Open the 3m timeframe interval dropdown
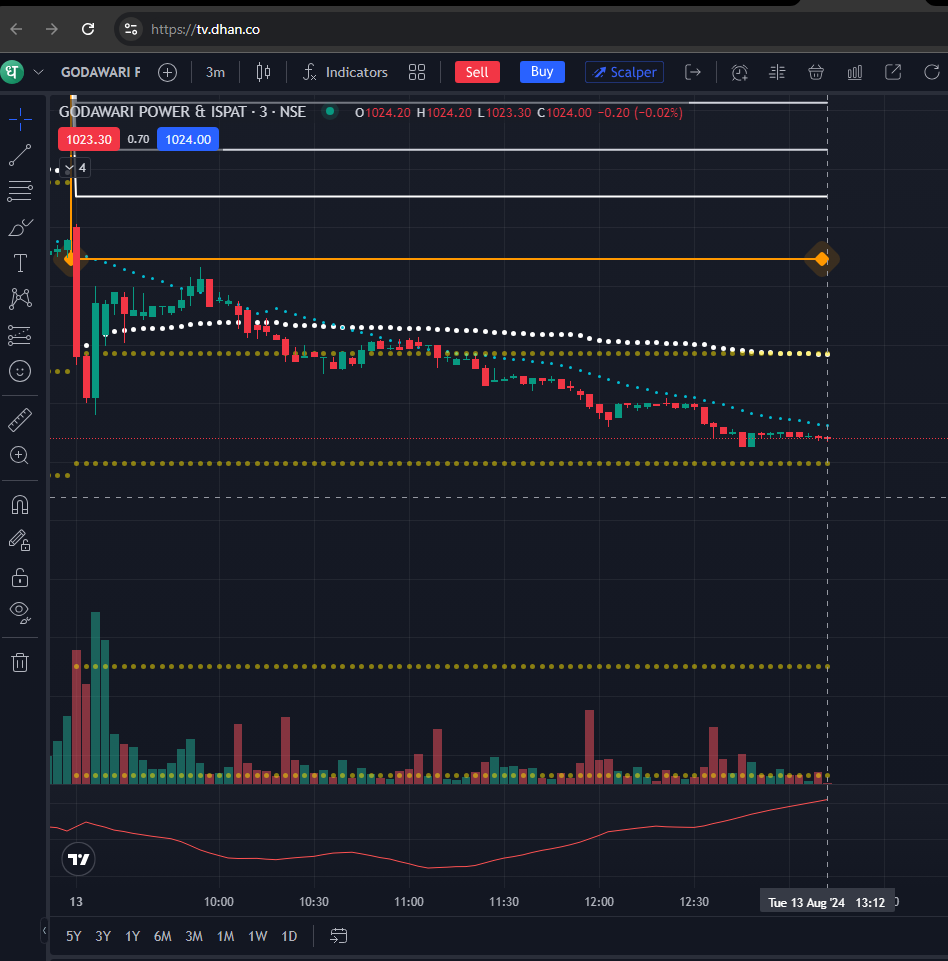This screenshot has width=948, height=961. [215, 72]
